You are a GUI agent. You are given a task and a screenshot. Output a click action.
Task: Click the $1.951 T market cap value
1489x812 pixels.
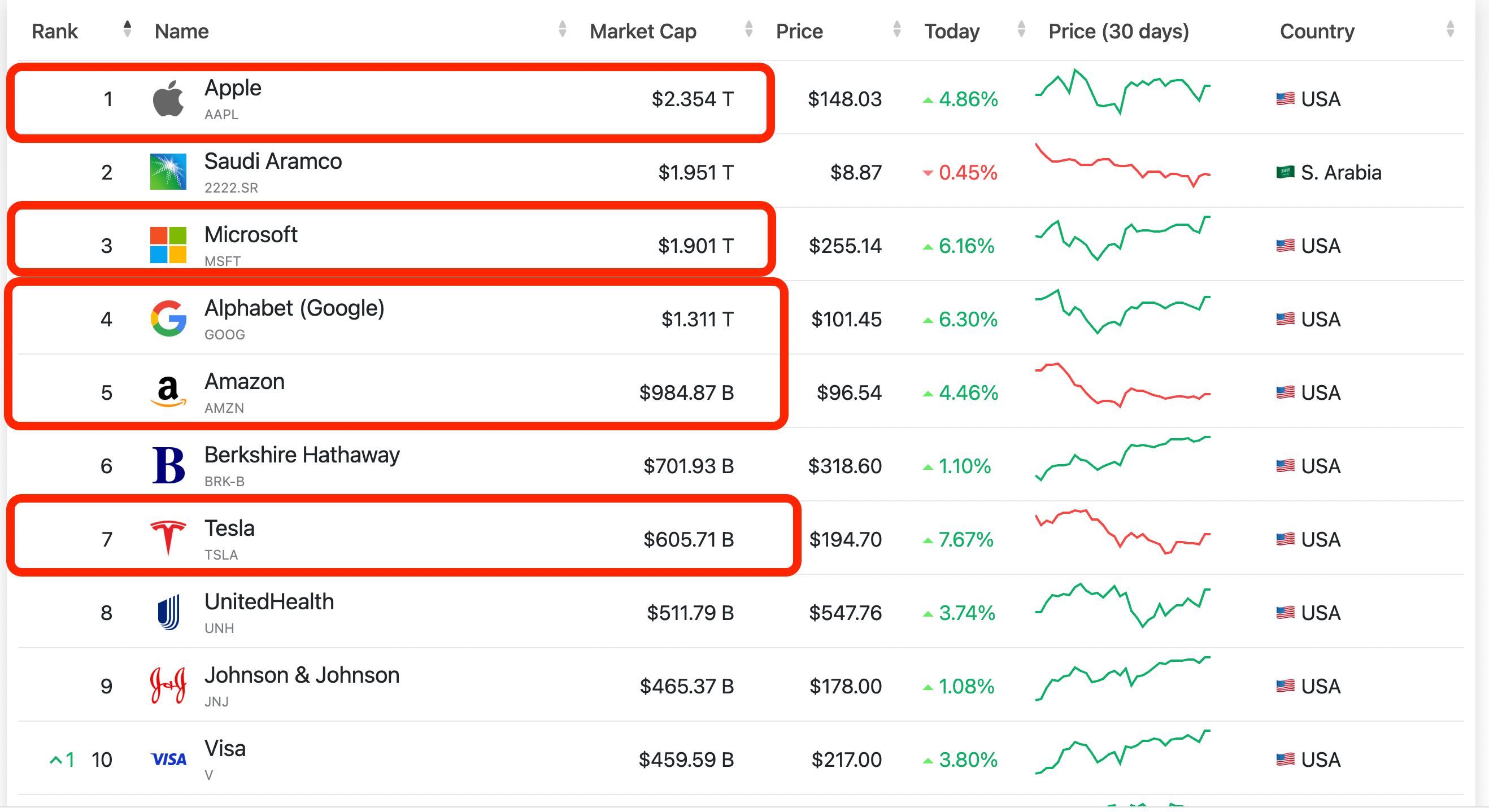click(696, 172)
